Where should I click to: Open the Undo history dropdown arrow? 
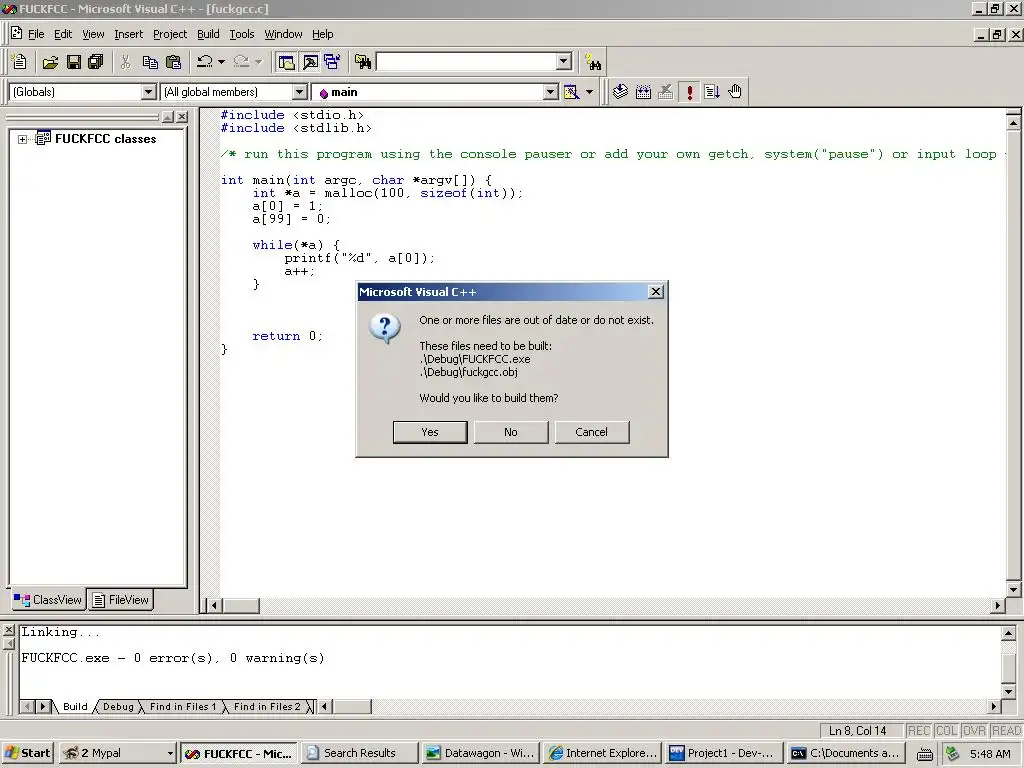pyautogui.click(x=221, y=62)
